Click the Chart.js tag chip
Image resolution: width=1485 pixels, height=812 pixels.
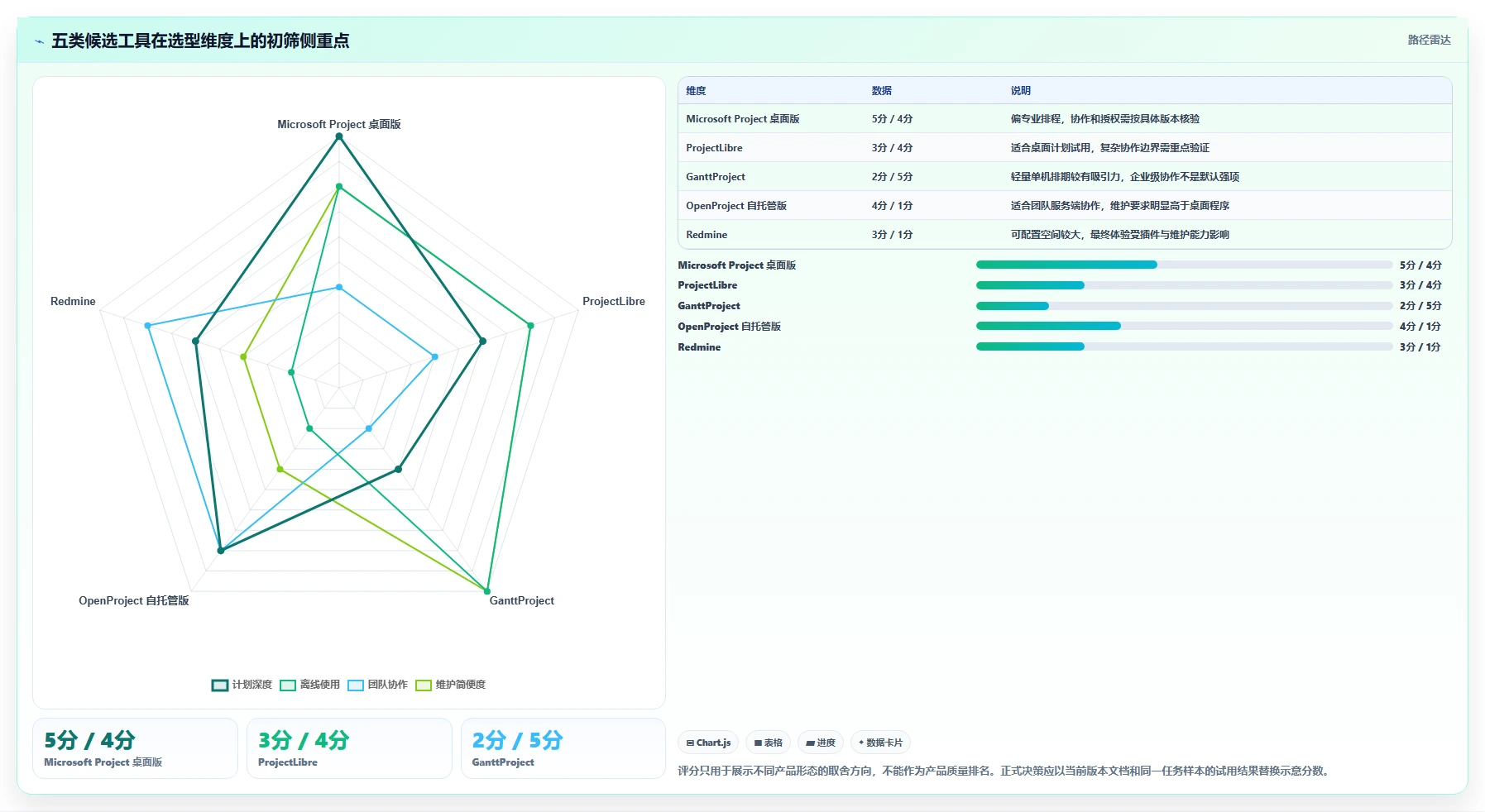pos(708,743)
